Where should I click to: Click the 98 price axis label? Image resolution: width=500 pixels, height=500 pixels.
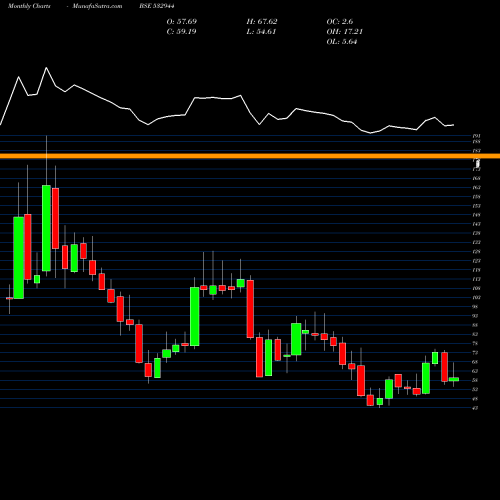click(x=475, y=307)
